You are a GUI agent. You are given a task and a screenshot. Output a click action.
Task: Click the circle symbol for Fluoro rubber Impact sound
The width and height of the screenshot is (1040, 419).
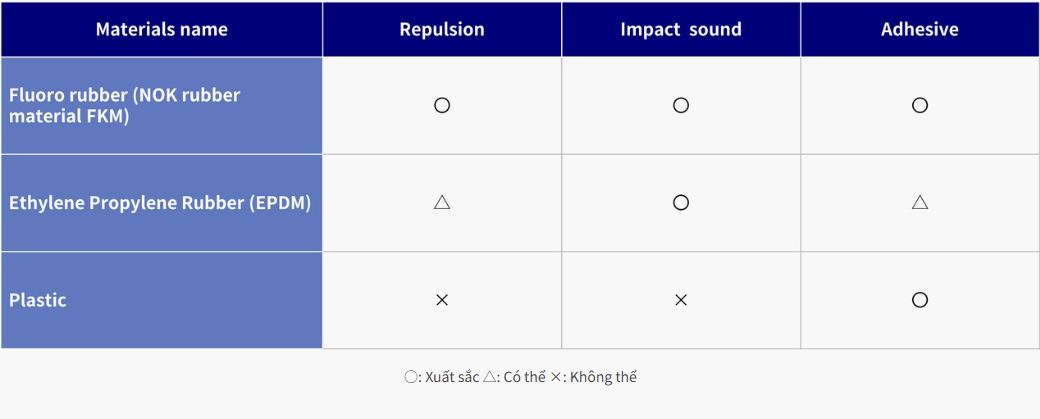681,105
